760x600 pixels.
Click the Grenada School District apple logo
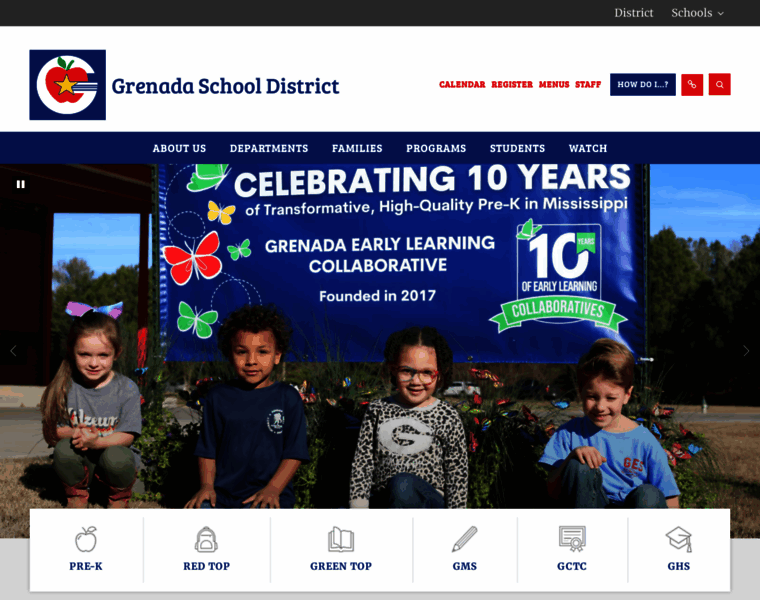pos(67,85)
